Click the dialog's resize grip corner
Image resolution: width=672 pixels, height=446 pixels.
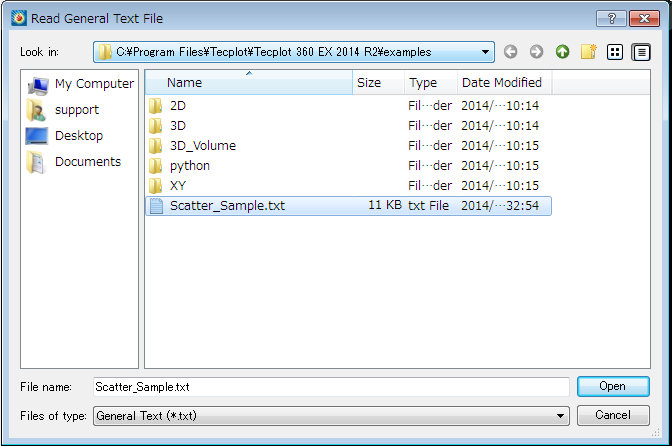pyautogui.click(x=655, y=433)
